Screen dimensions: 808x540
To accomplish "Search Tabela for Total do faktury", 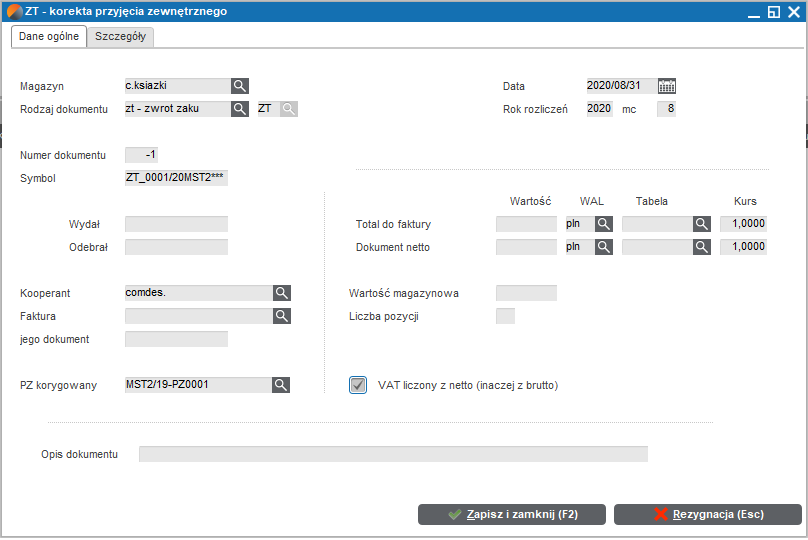I will [x=701, y=224].
